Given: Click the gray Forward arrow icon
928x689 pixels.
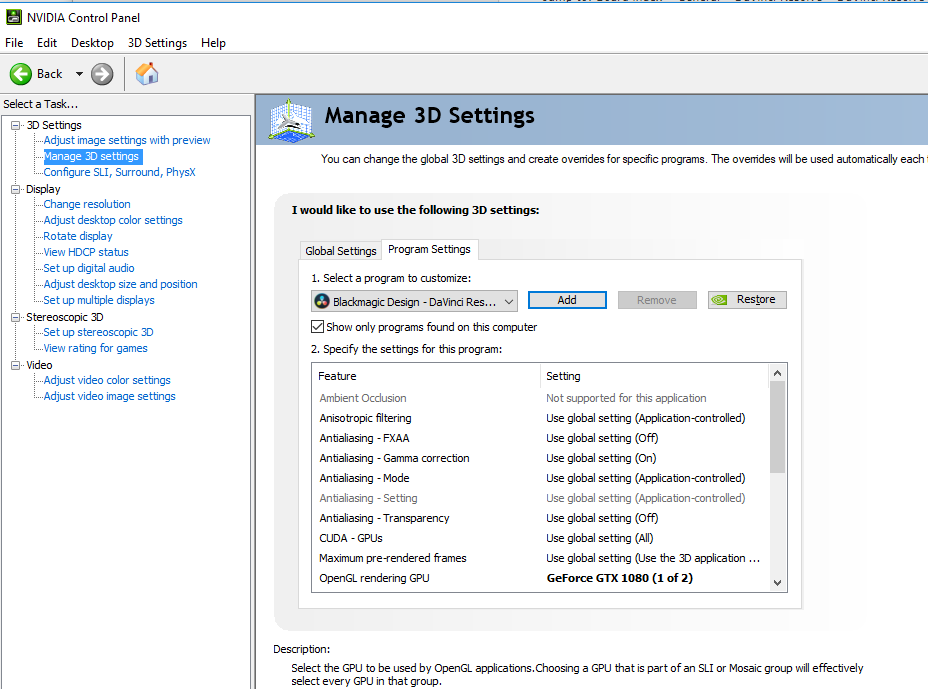Looking at the screenshot, I should point(102,74).
